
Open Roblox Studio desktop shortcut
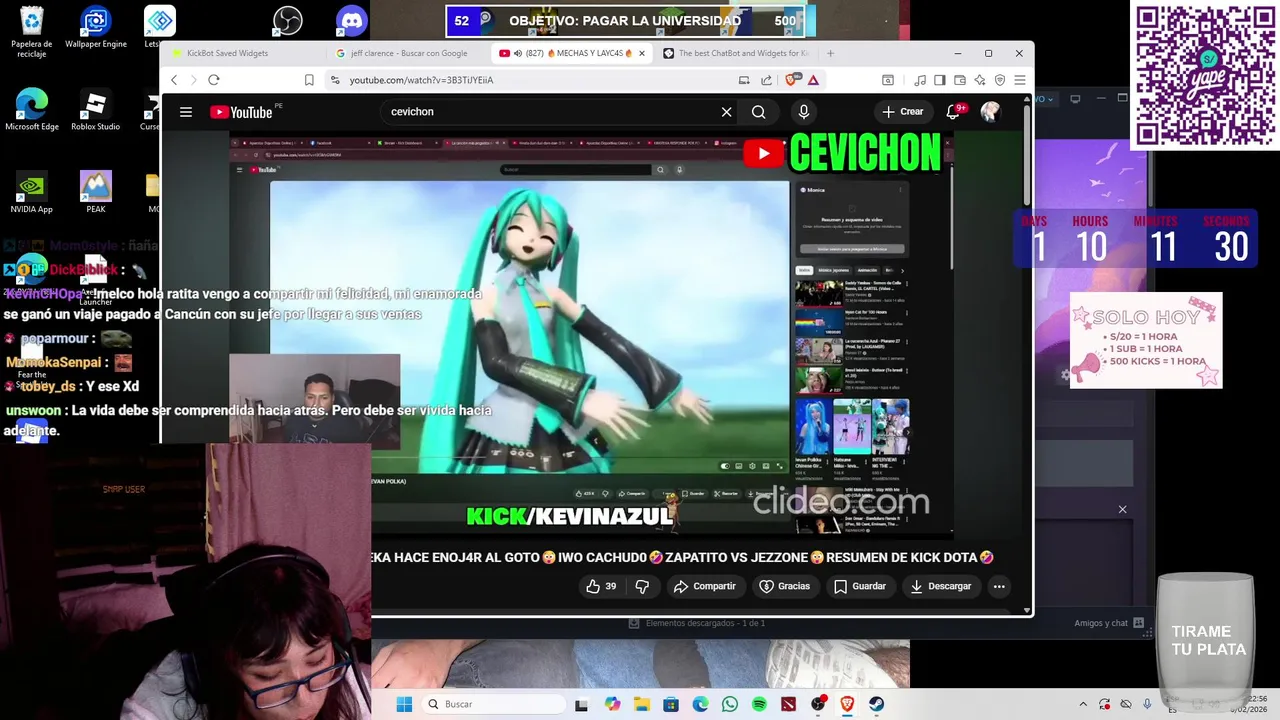[95, 110]
